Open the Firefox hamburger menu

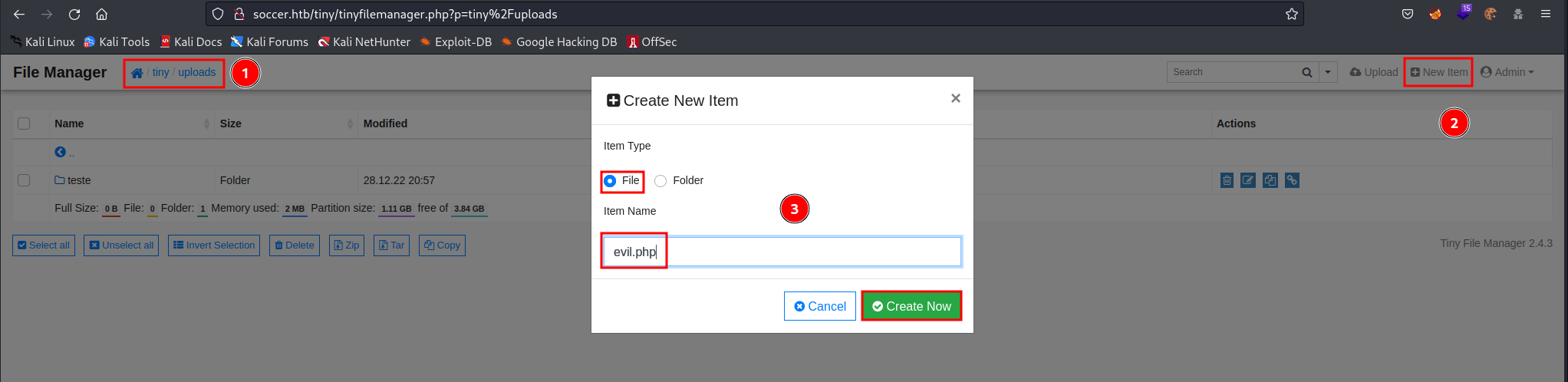pos(1546,14)
